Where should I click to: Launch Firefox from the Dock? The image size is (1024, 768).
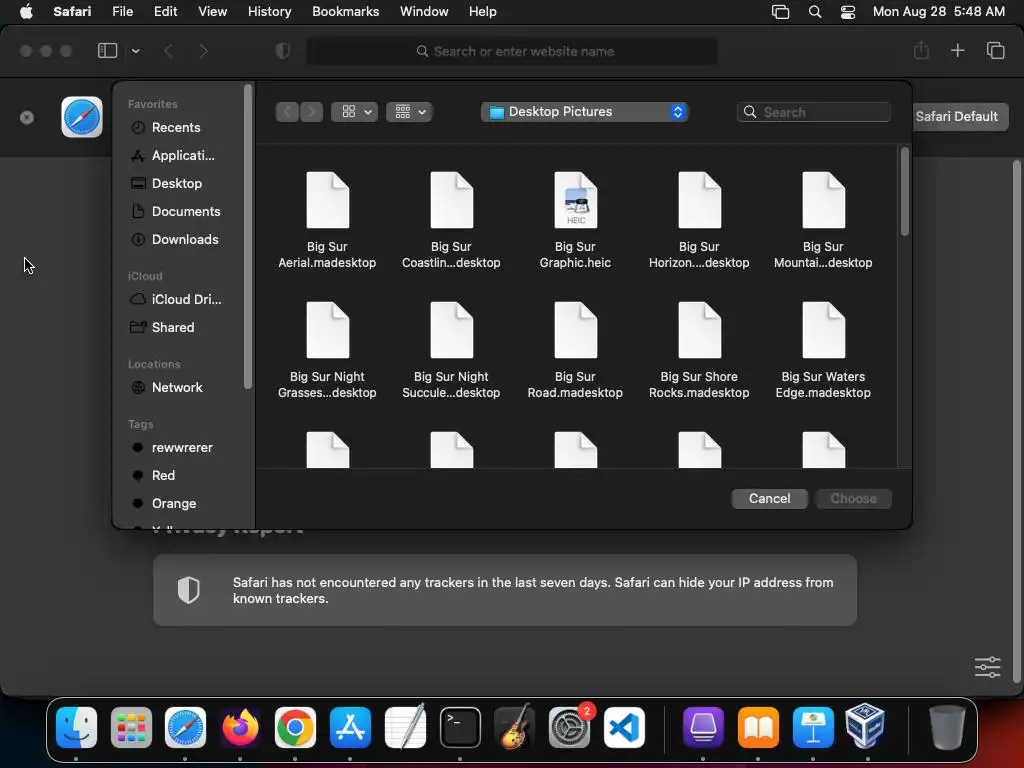[240, 727]
